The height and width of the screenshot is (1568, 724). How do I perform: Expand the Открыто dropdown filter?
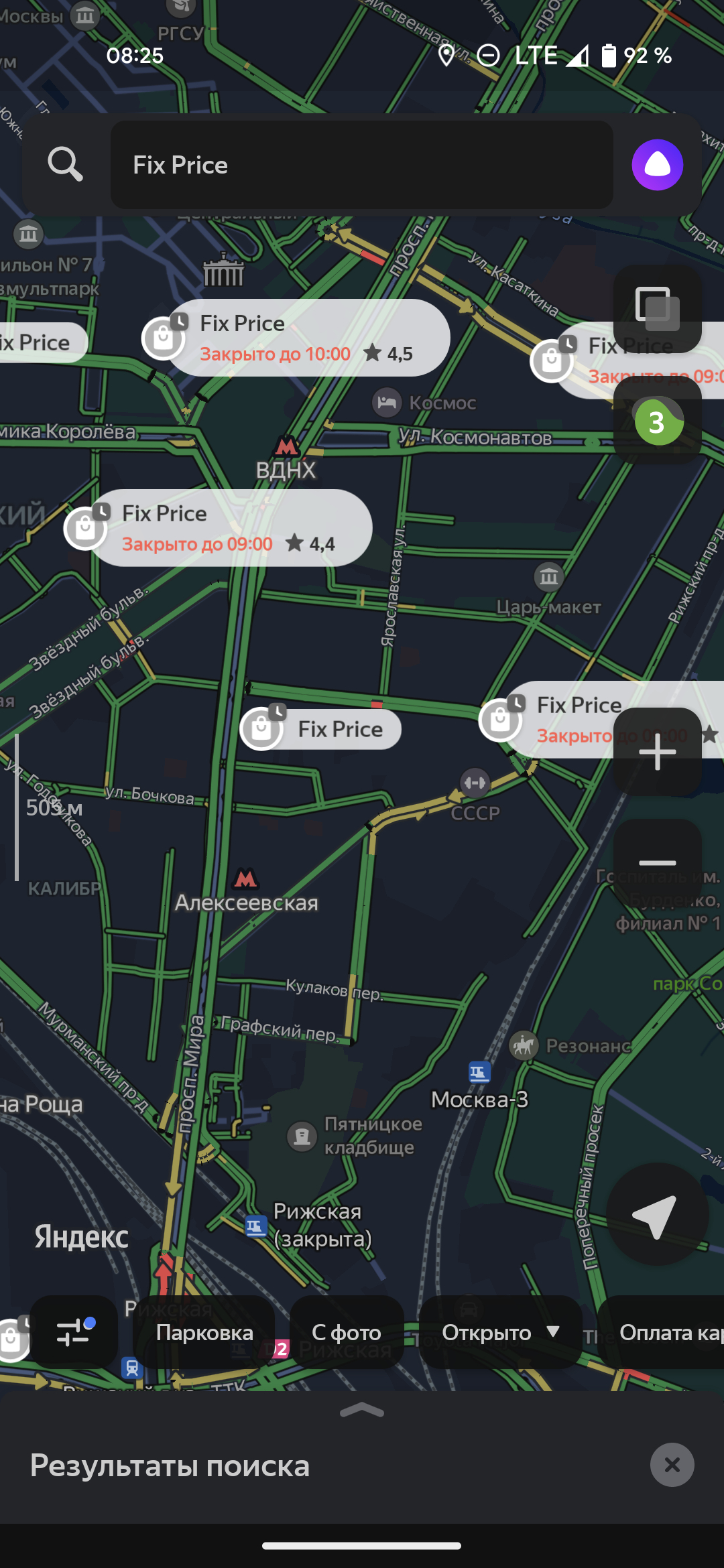500,1332
